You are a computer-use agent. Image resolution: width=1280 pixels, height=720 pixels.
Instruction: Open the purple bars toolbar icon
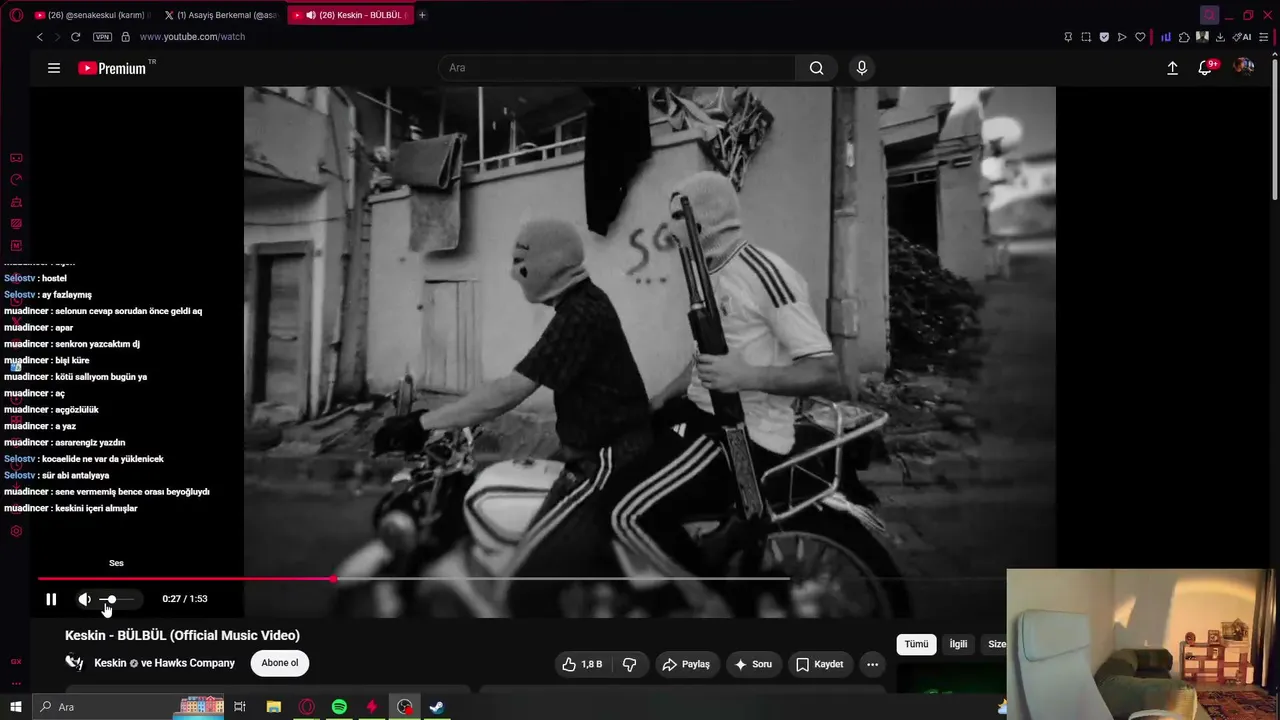coord(1166,37)
